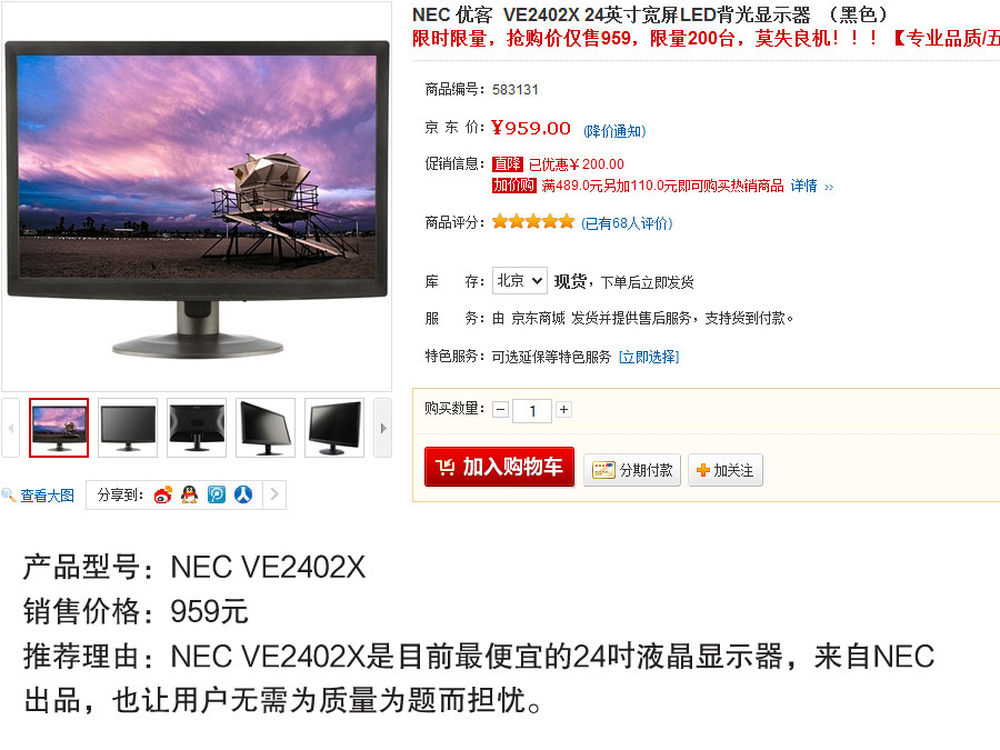This screenshot has height=750, width=1000.
Task: Share product to Sina Weibo icon
Action: tap(163, 494)
